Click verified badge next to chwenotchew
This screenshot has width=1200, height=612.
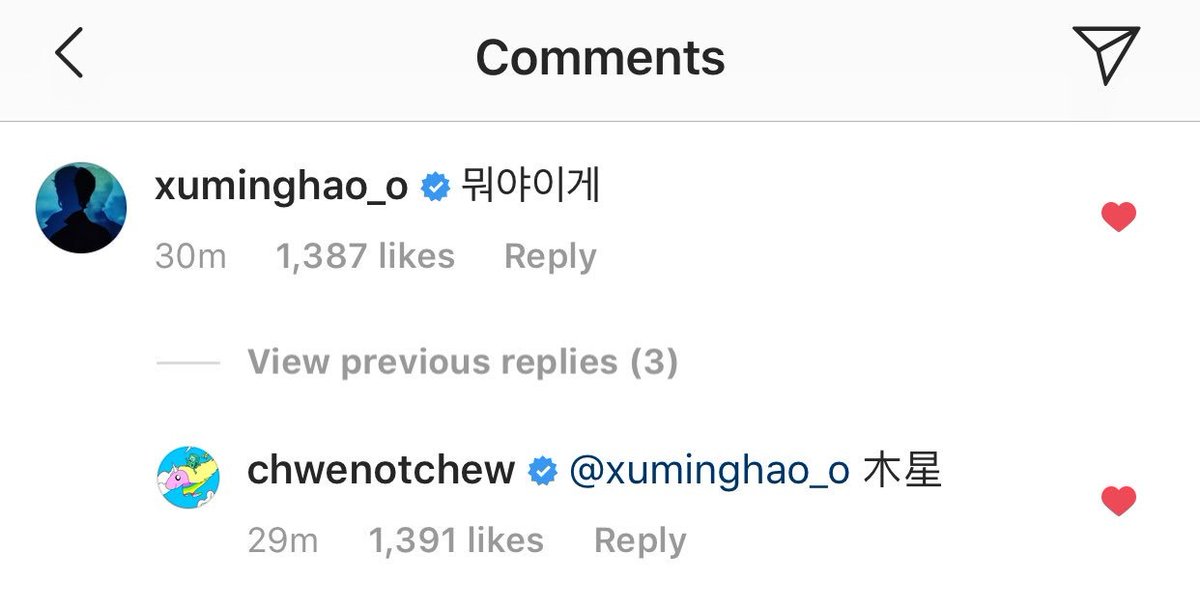(x=542, y=471)
